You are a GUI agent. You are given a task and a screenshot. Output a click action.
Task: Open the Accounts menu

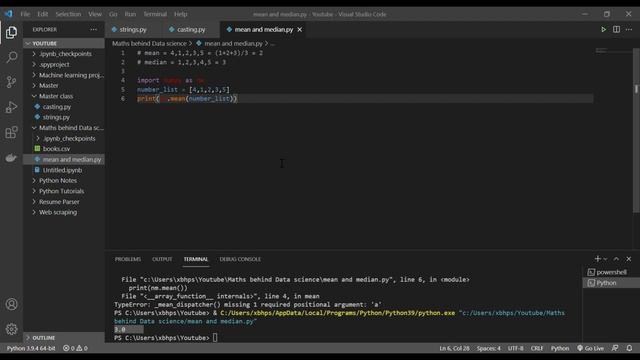(11, 304)
